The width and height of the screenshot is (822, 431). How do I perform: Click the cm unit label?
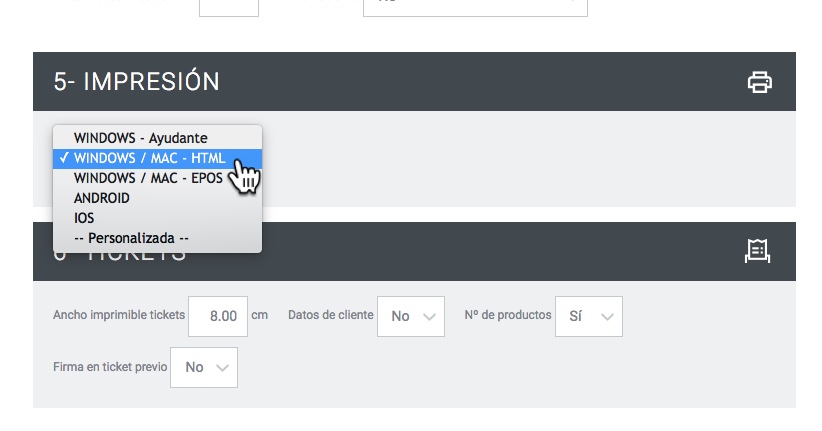259,316
